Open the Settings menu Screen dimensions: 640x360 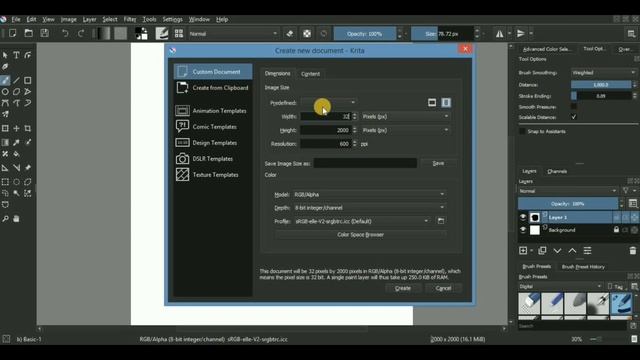coord(172,19)
